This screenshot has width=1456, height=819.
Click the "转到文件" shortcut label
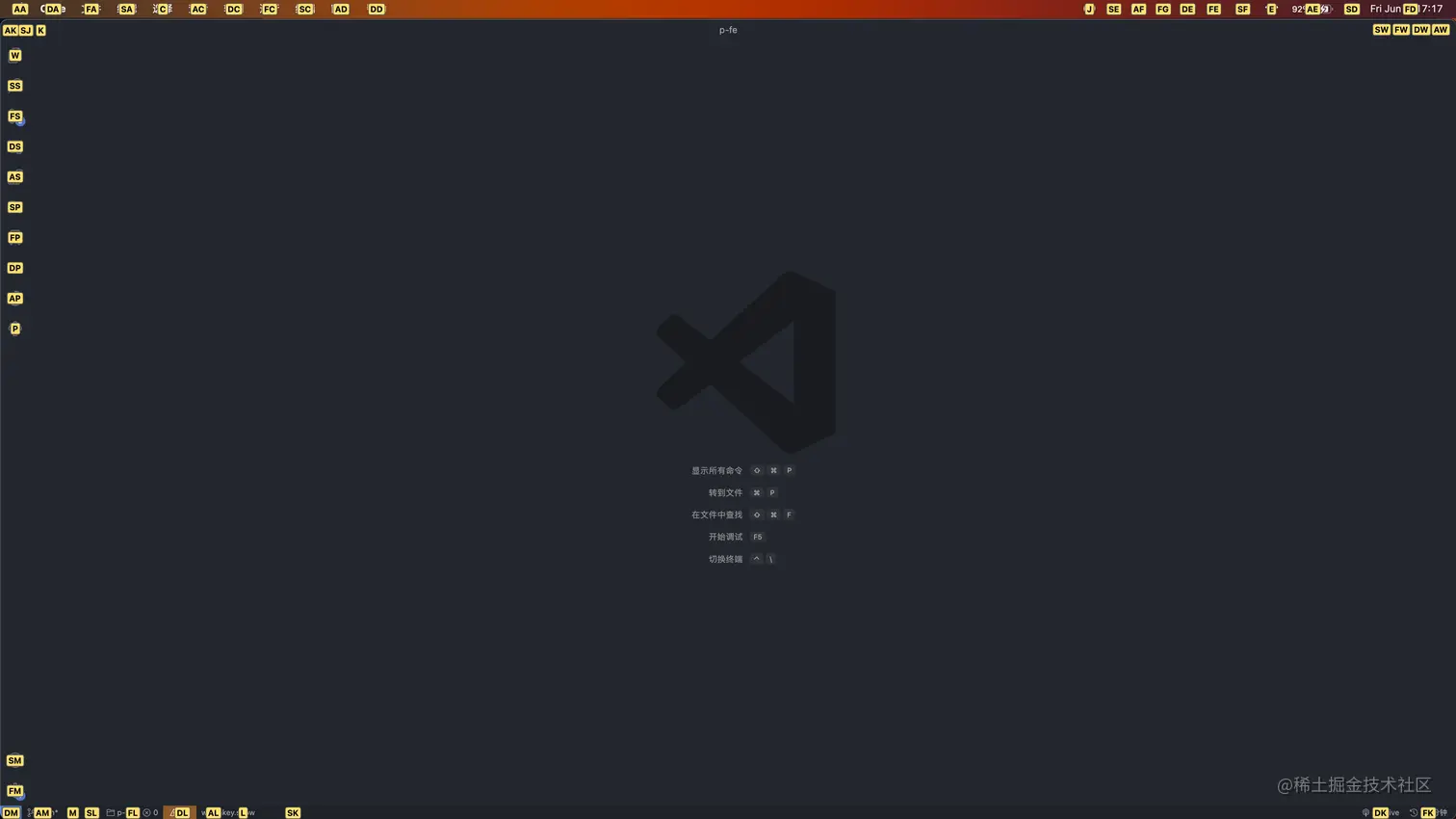coord(725,493)
